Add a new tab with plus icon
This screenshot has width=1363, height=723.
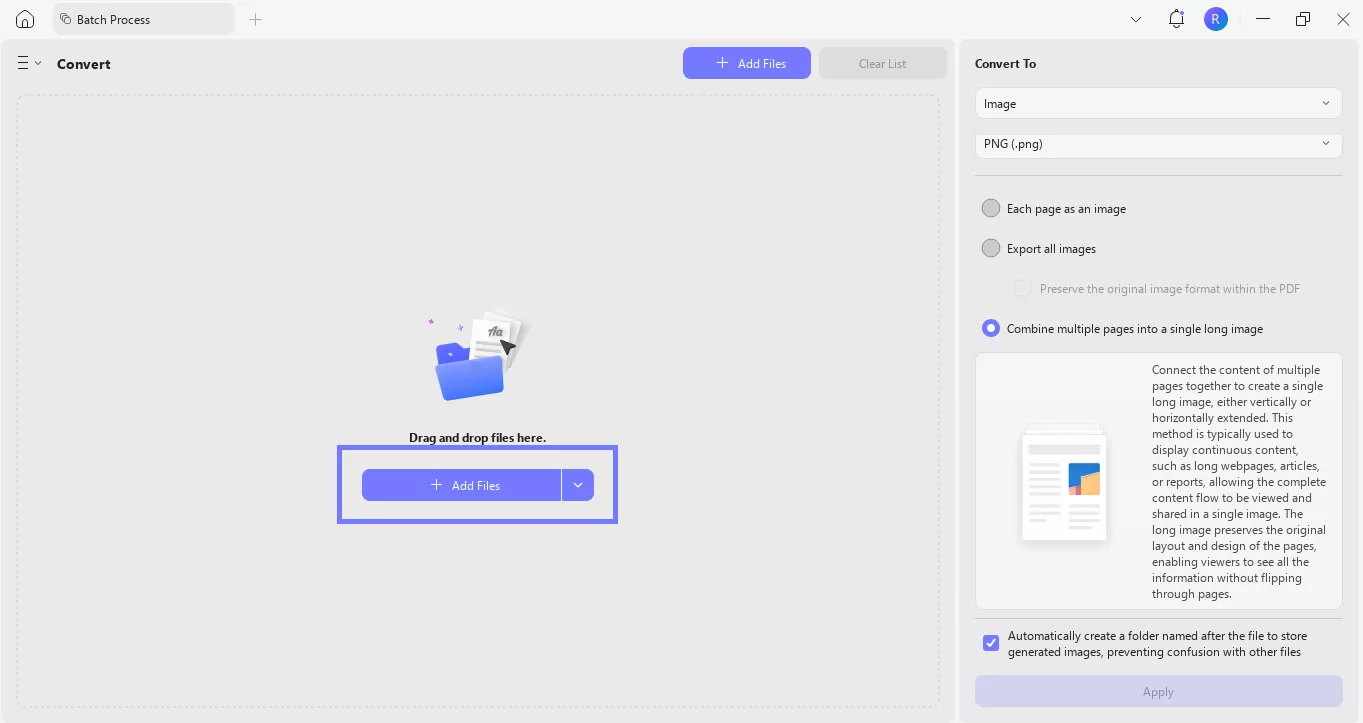(x=256, y=19)
